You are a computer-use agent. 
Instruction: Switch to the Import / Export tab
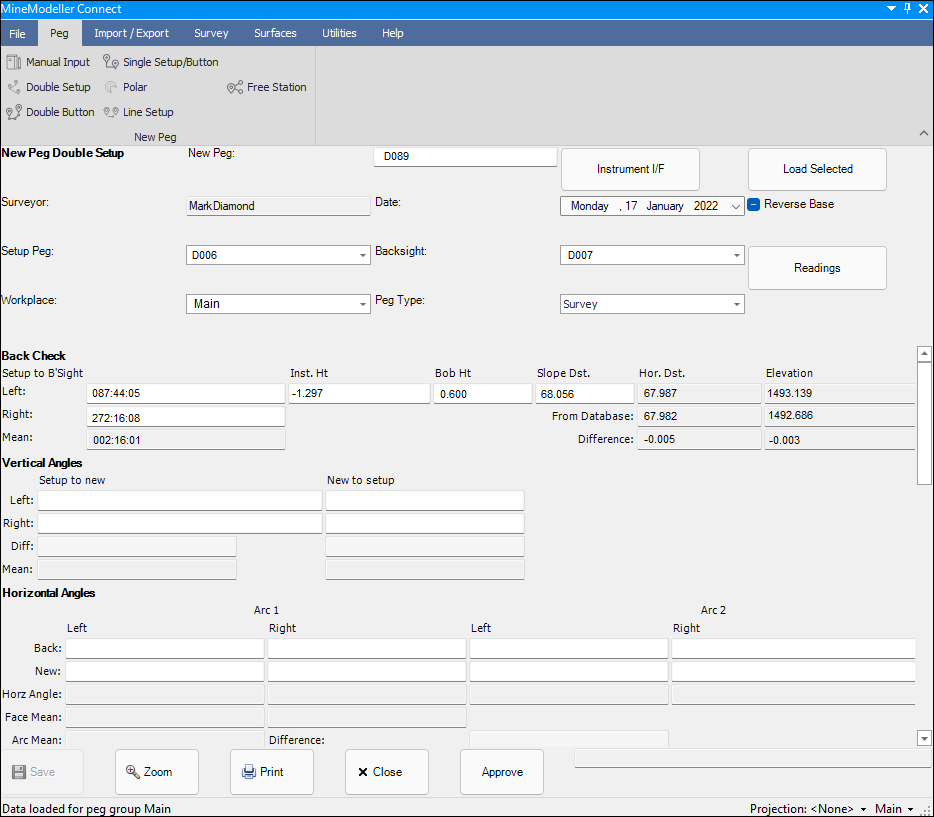pos(131,33)
